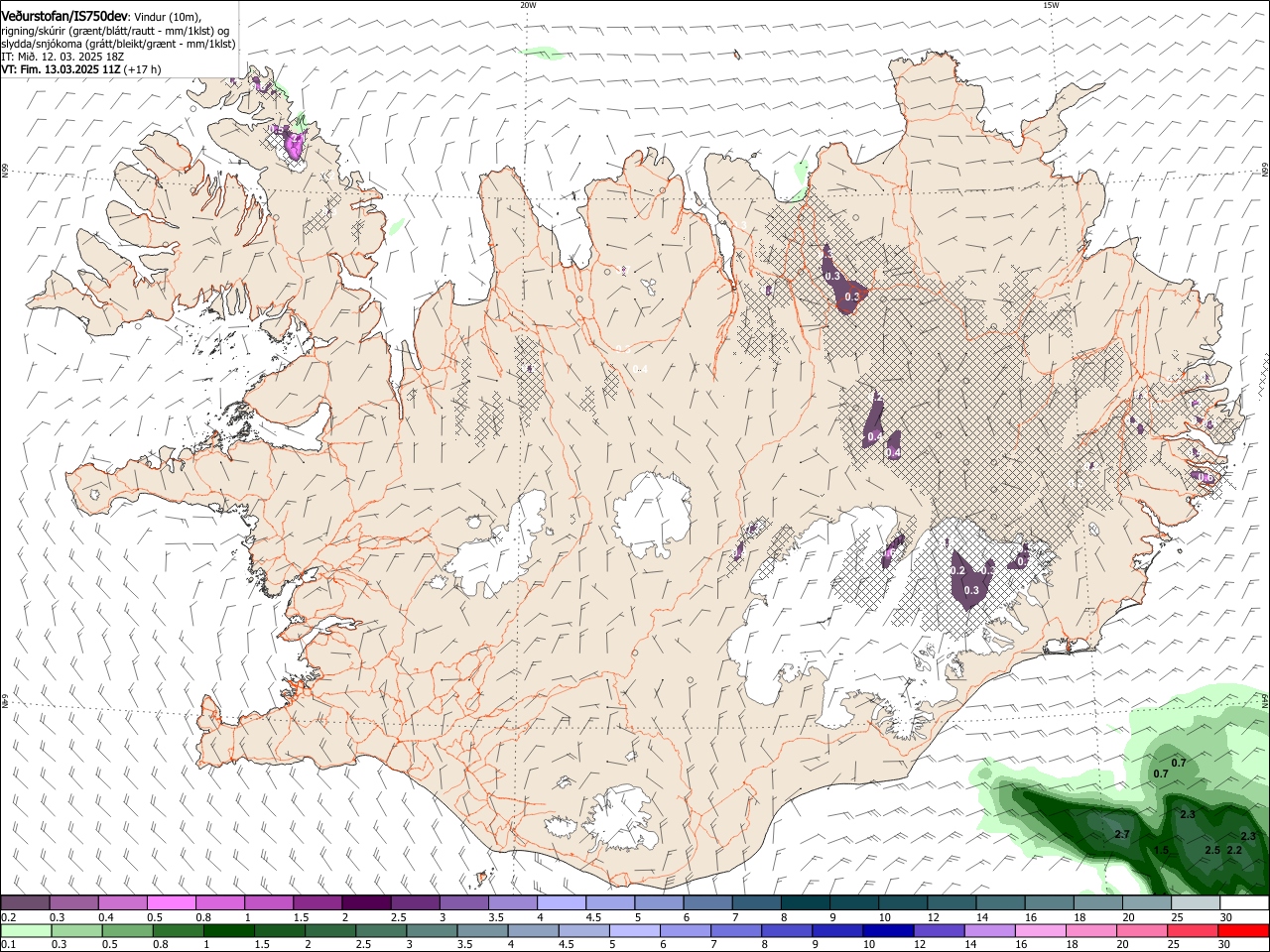Pick the deep blue swatch between 10 and 12 in the lower legend
This screenshot has width=1270, height=952.
tap(887, 931)
